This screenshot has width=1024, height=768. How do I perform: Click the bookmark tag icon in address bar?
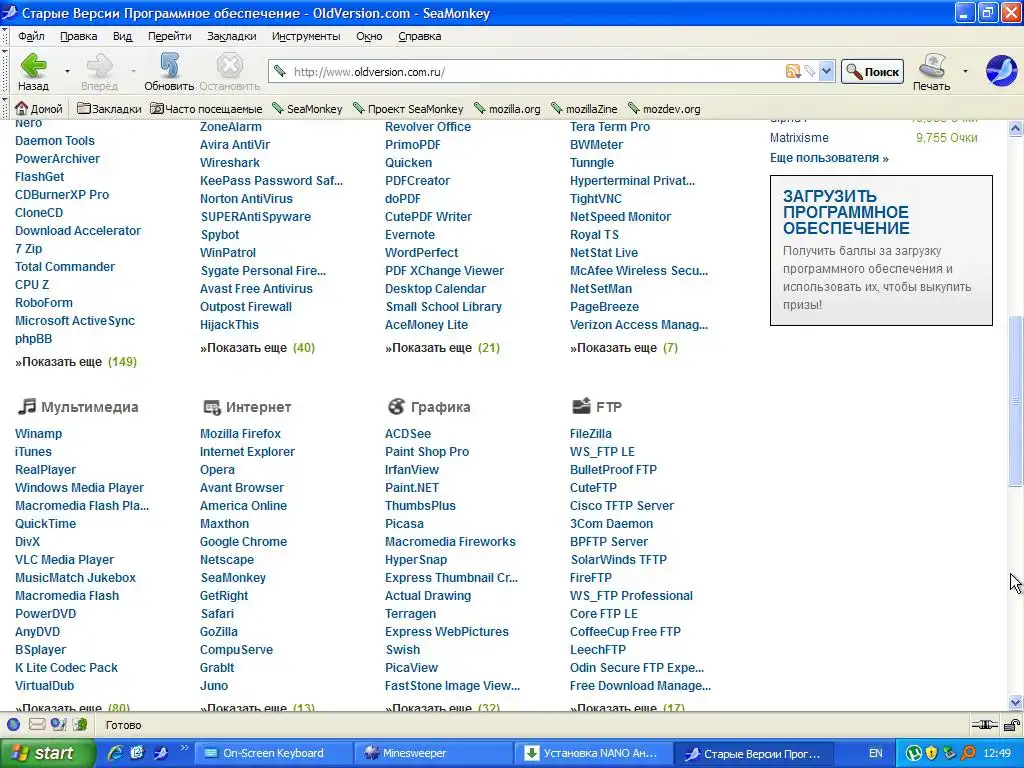click(x=810, y=72)
